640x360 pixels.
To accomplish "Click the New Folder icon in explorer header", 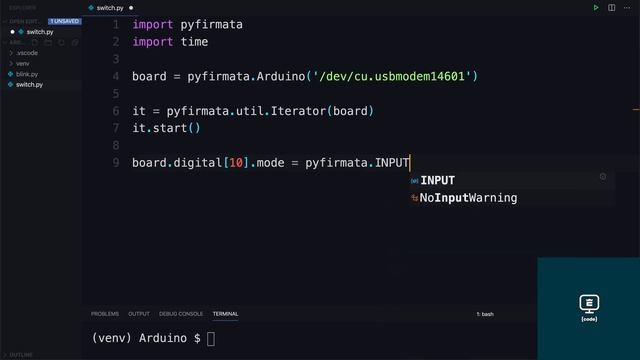I will 48,42.
